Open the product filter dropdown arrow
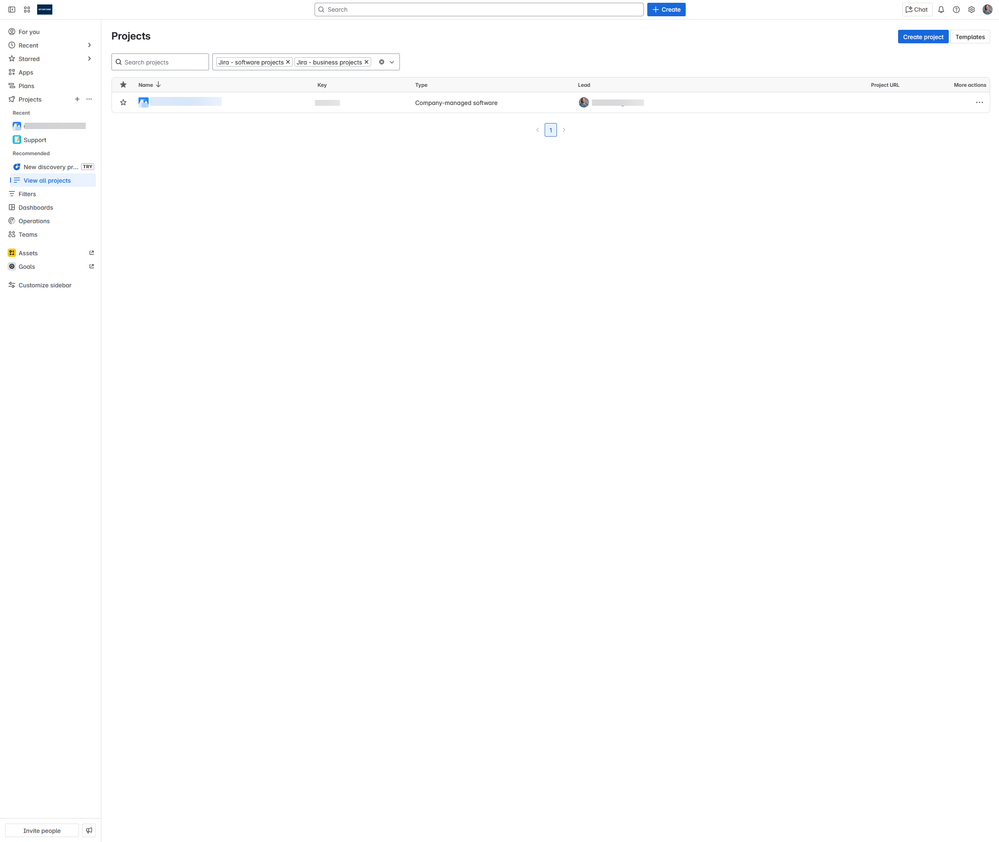 coord(392,62)
